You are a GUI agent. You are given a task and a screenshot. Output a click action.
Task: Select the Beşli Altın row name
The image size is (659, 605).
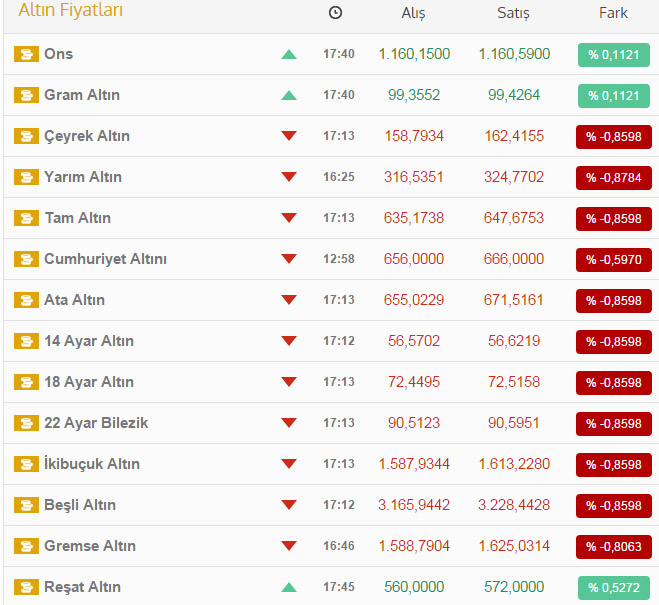(80, 505)
